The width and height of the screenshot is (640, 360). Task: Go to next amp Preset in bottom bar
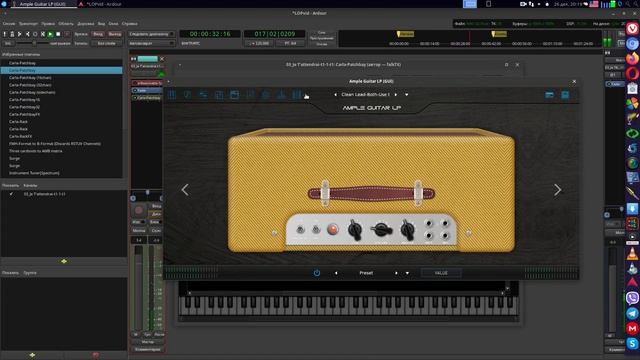tap(396, 273)
